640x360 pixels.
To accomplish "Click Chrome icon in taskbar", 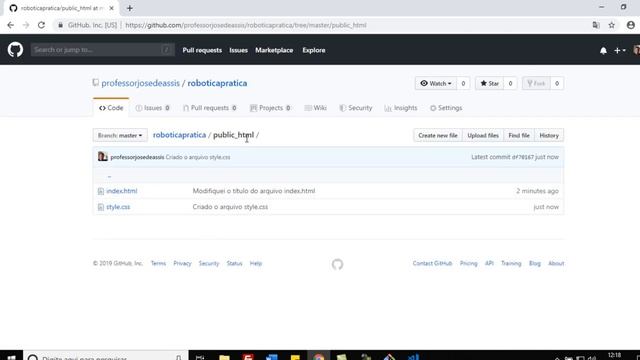I will (x=319, y=357).
